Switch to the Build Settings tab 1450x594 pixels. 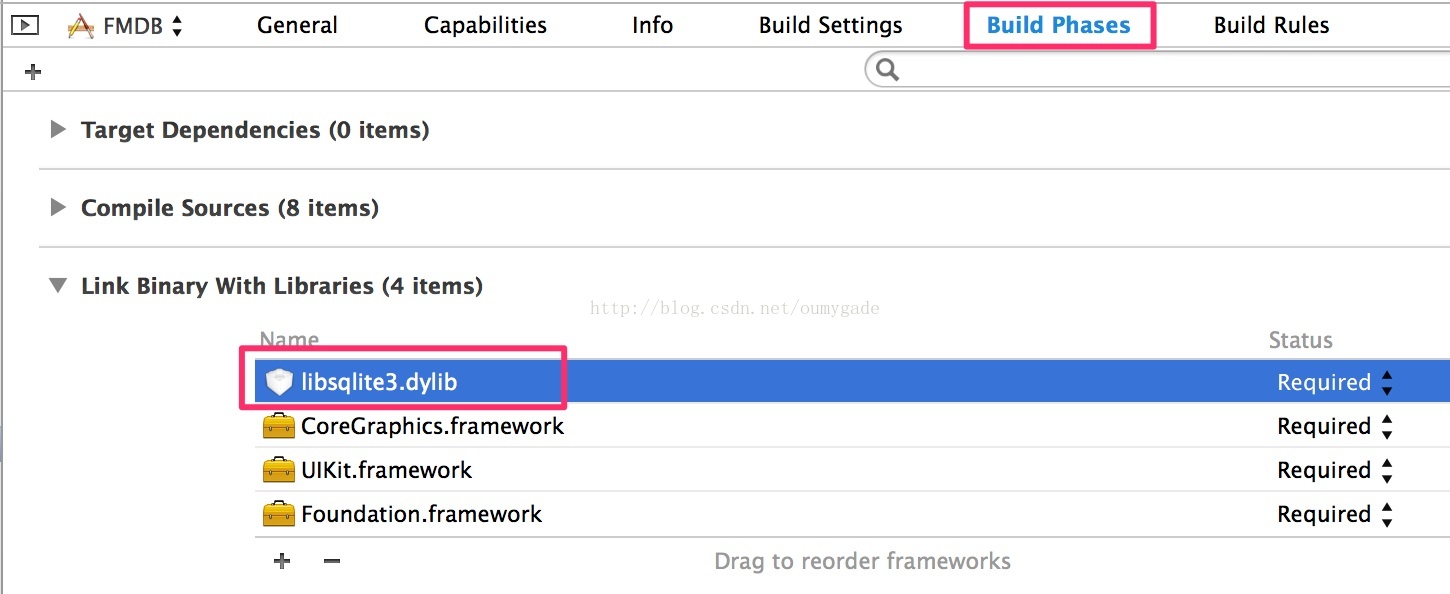(x=830, y=25)
